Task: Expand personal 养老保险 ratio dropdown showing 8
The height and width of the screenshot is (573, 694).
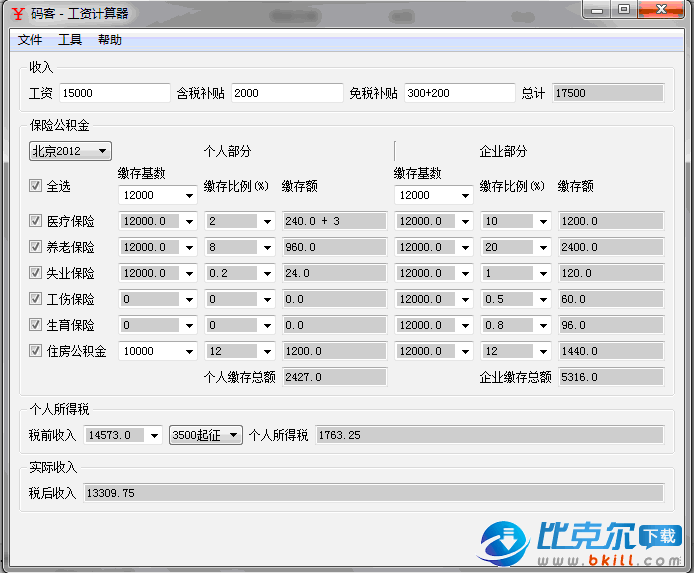Action: [240, 247]
